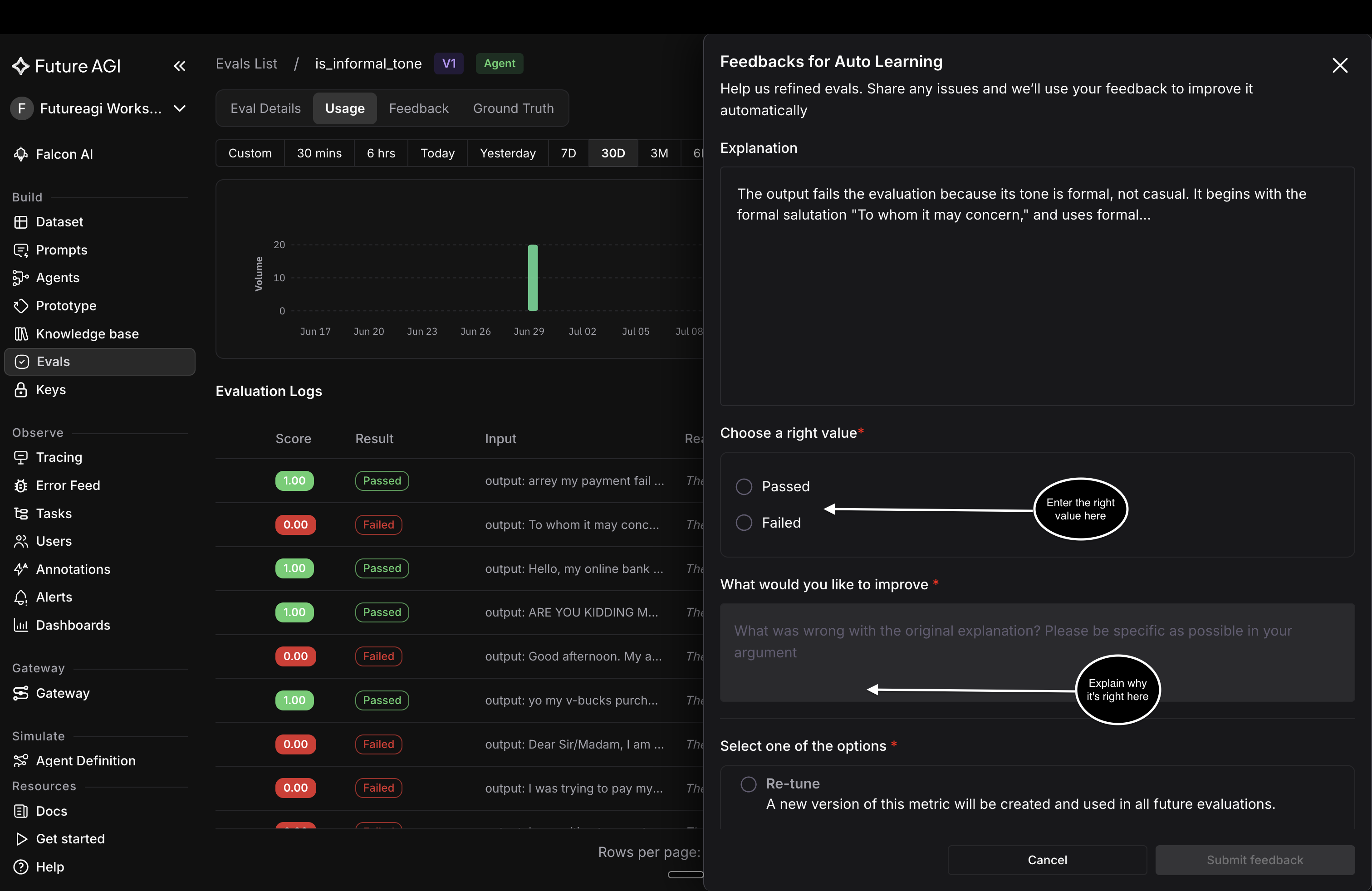Open Dataset via its grid icon

21,222
